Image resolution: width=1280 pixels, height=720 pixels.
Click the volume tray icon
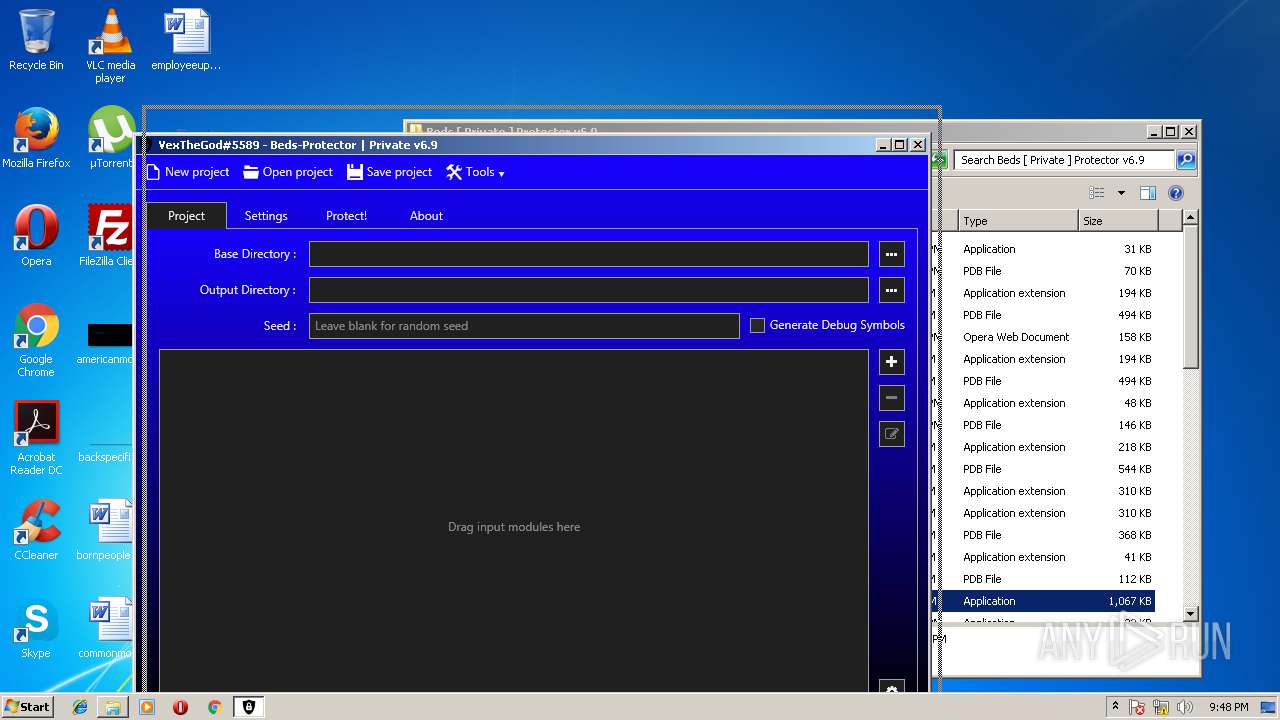tap(1186, 707)
